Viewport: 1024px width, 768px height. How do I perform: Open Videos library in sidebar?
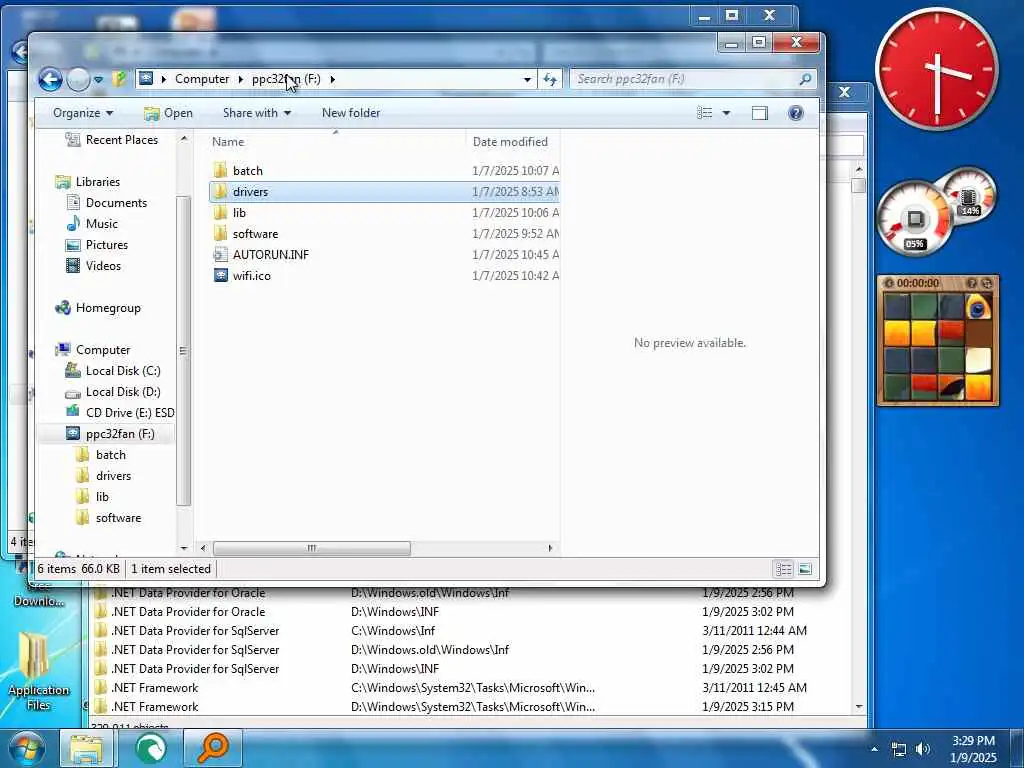pyautogui.click(x=103, y=266)
